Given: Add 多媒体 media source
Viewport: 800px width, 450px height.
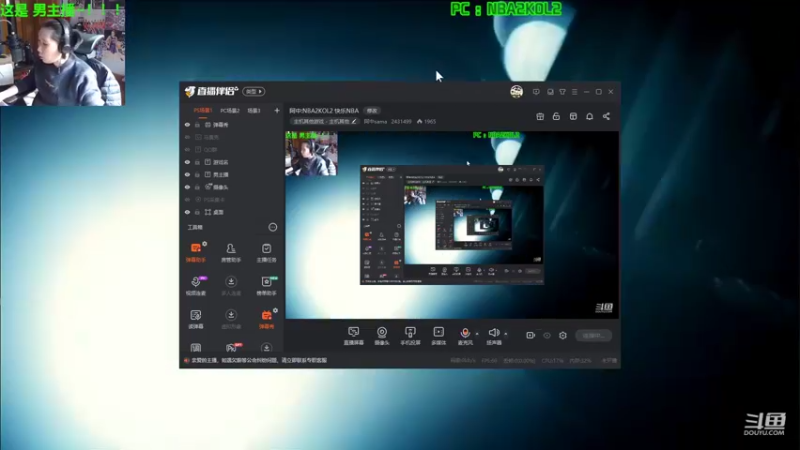Looking at the screenshot, I should click(x=438, y=336).
